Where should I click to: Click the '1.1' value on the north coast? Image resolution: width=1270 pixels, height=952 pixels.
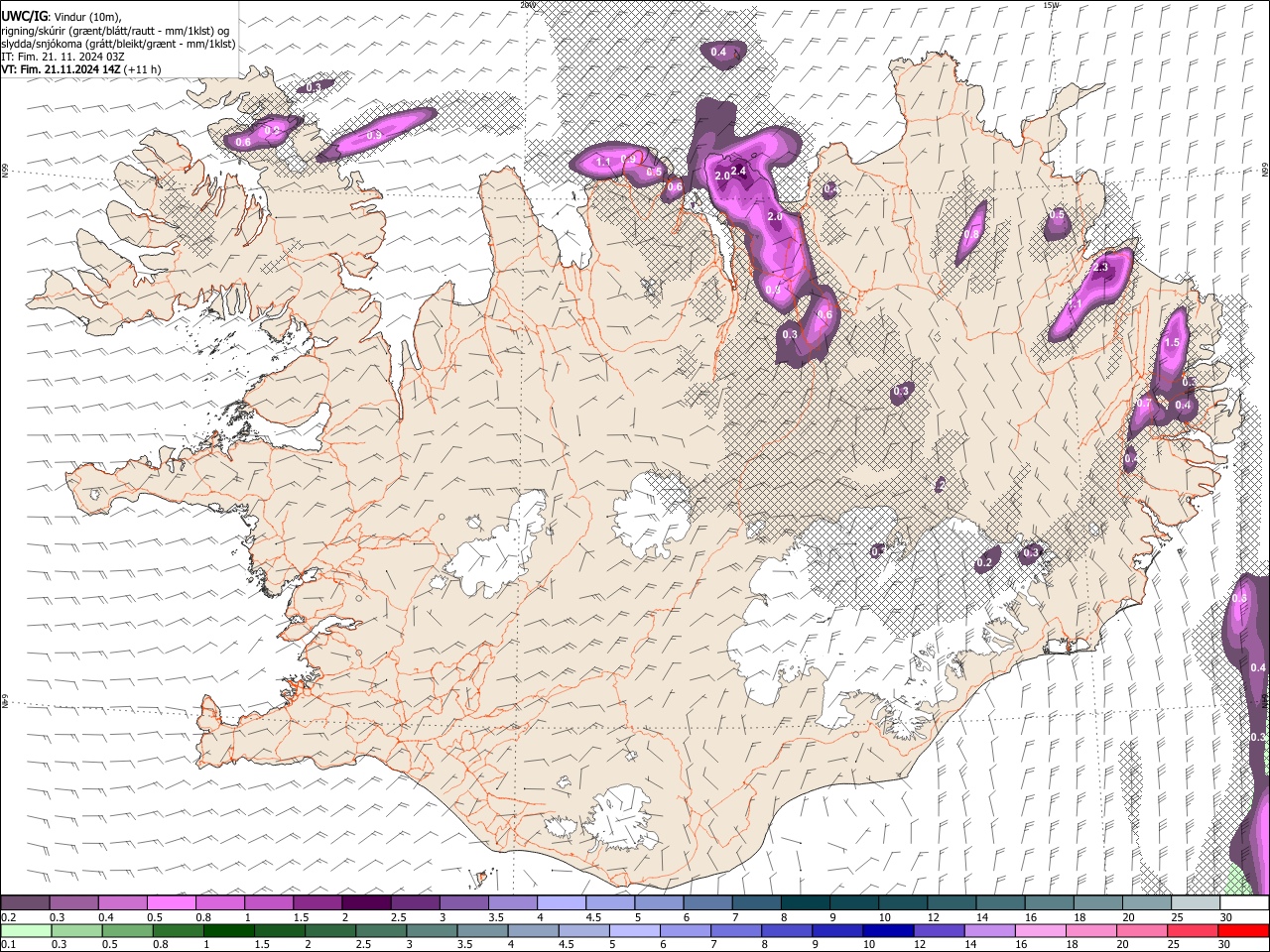point(603,161)
